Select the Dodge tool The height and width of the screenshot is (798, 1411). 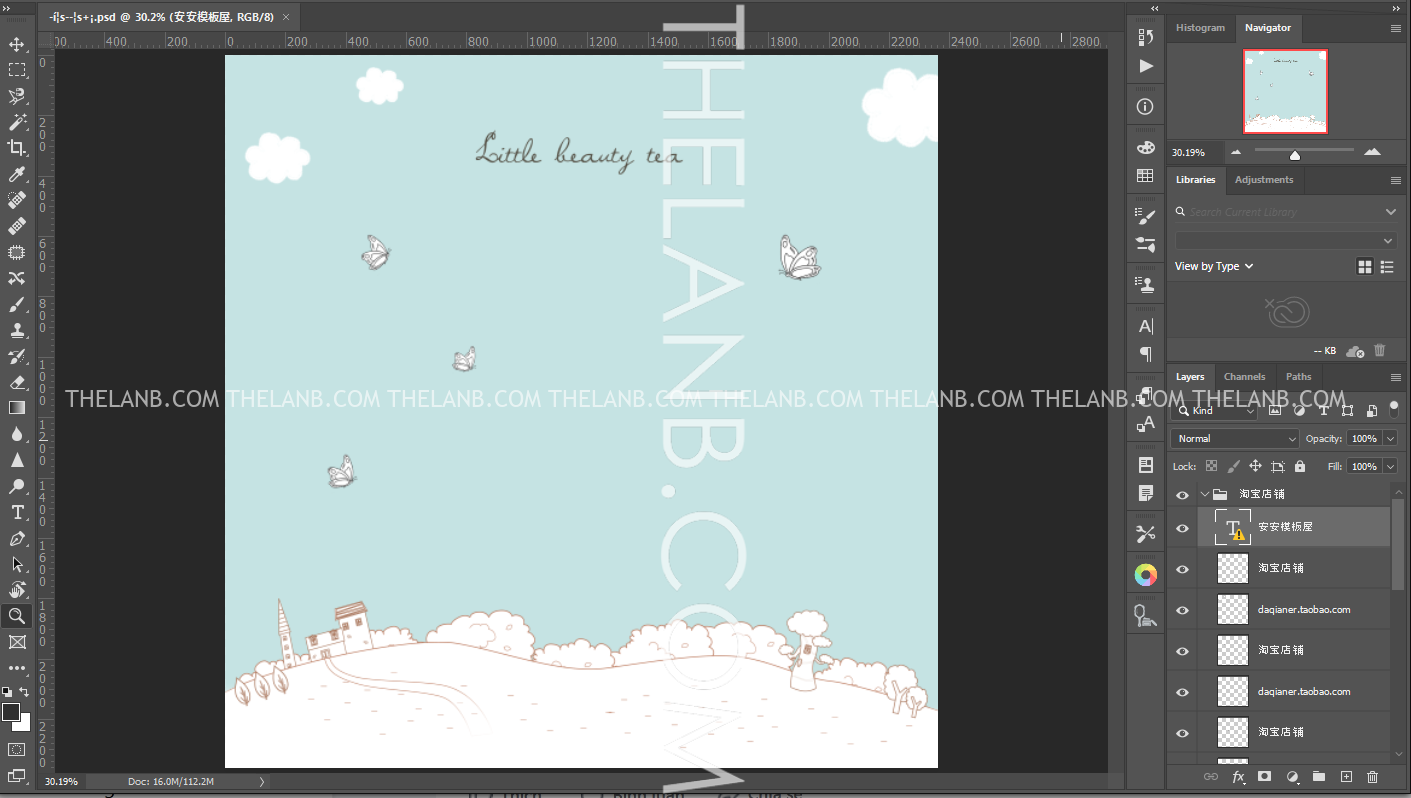[17, 486]
